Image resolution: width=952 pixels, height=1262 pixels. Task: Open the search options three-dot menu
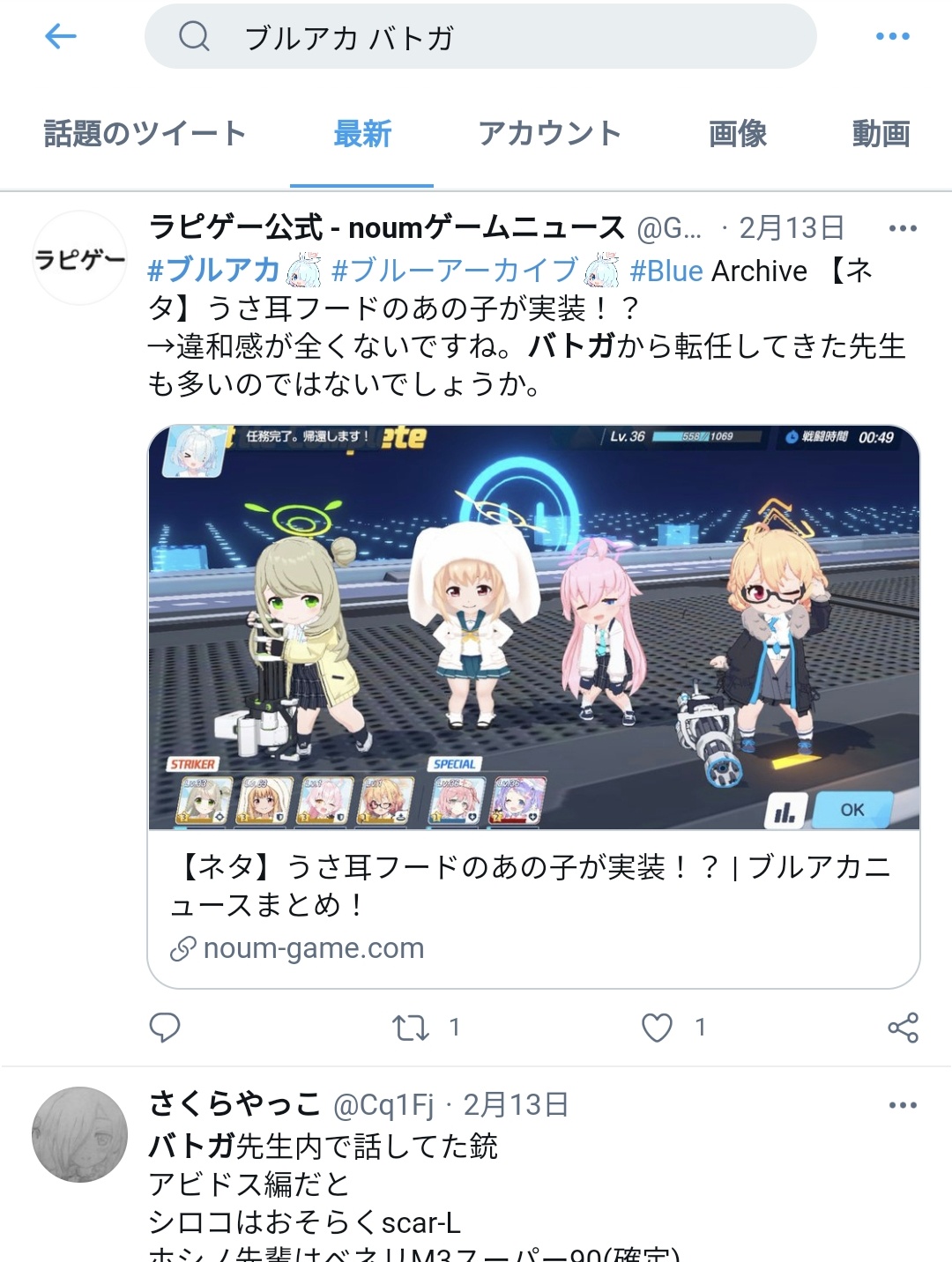[892, 36]
